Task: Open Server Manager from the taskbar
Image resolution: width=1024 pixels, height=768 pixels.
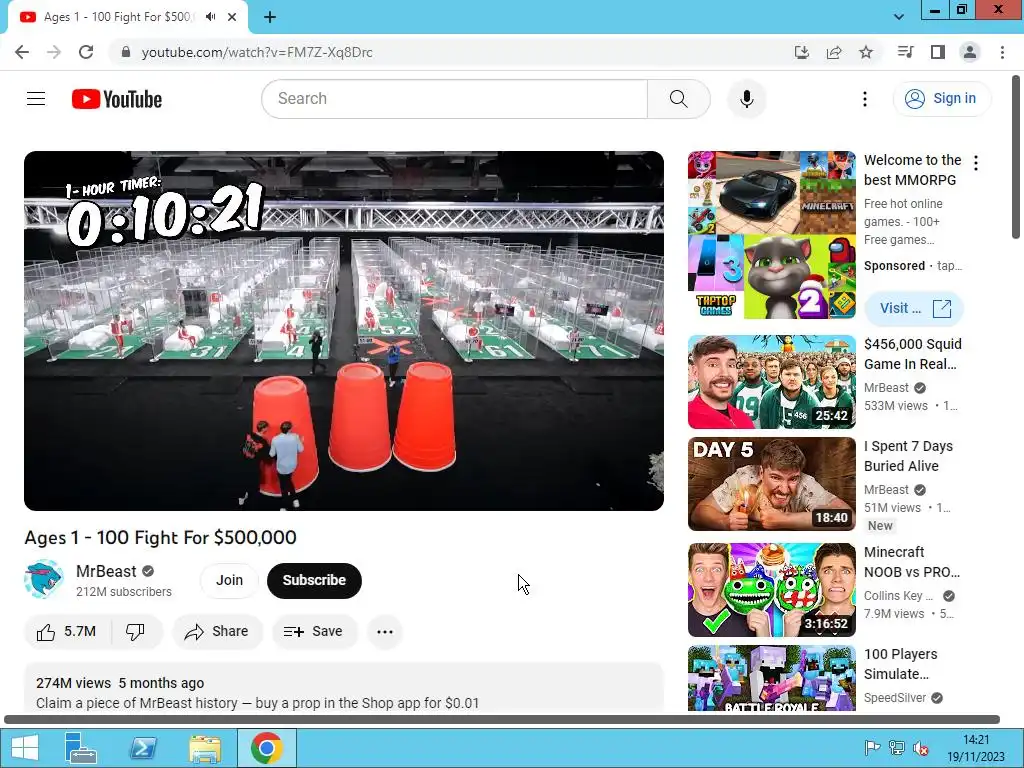Action: [81, 748]
